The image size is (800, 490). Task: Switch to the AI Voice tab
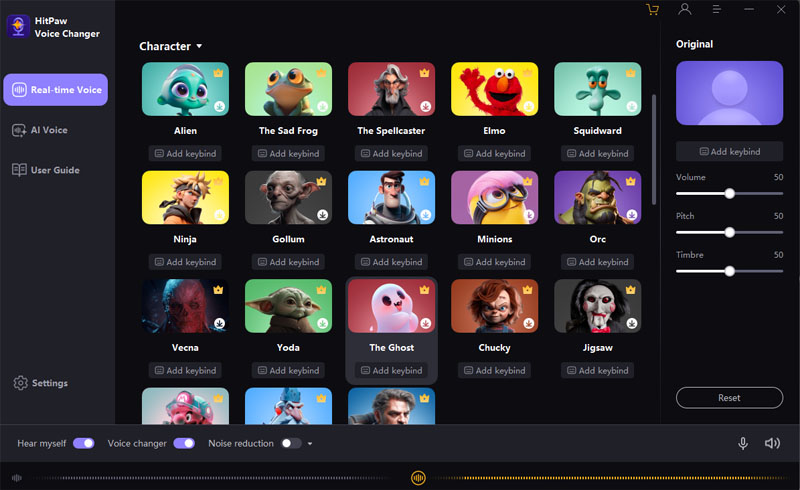(48, 130)
